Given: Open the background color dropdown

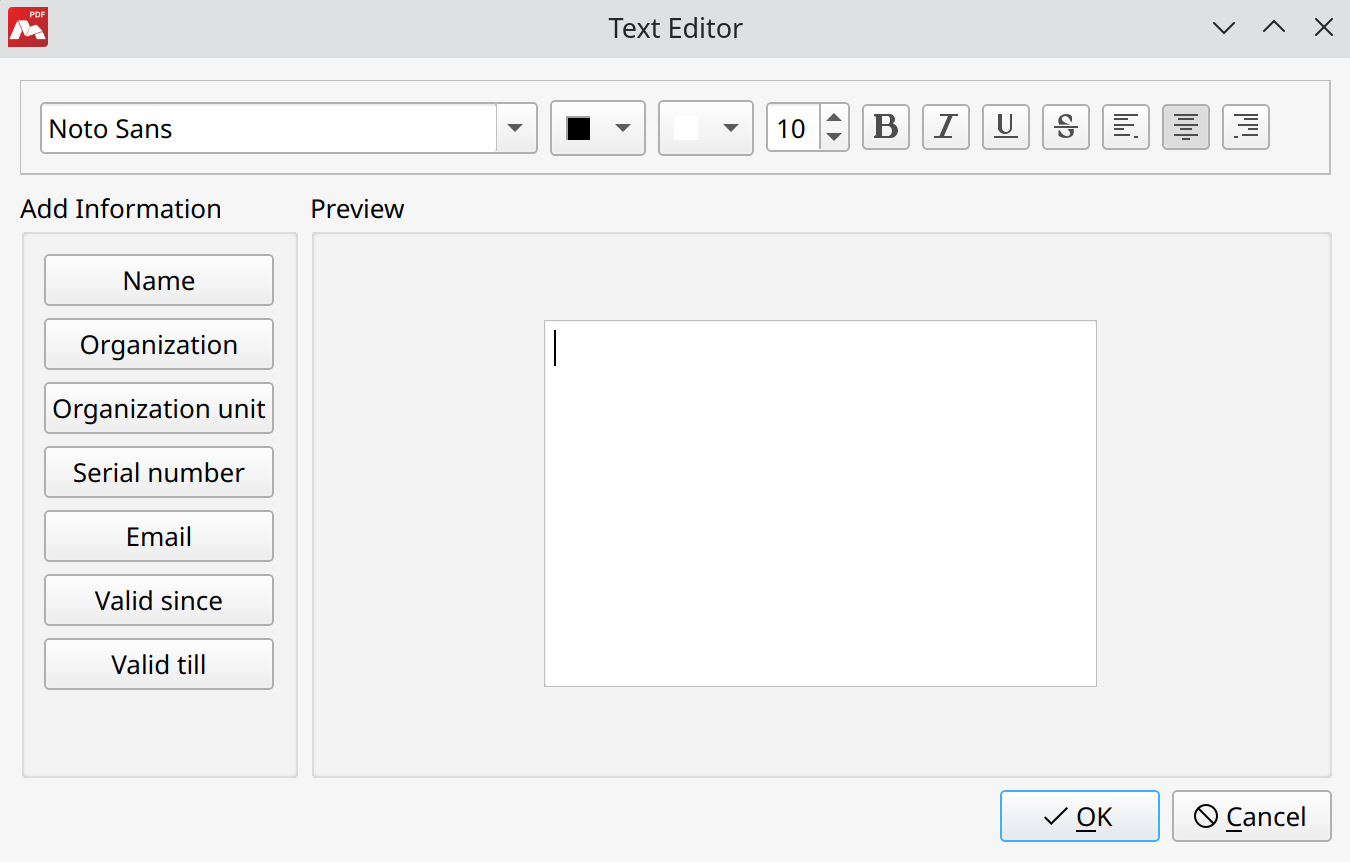Looking at the screenshot, I should (729, 128).
